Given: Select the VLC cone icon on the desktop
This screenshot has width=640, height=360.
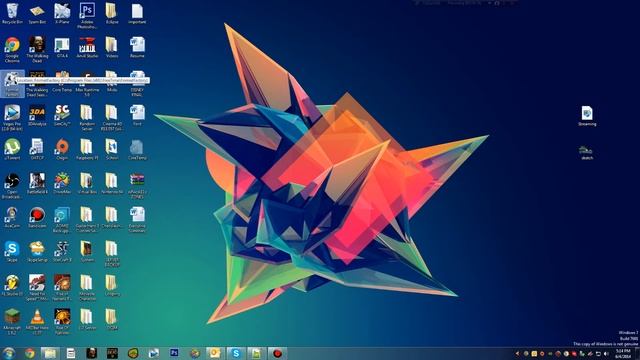Looking at the screenshot, I should tap(37, 322).
